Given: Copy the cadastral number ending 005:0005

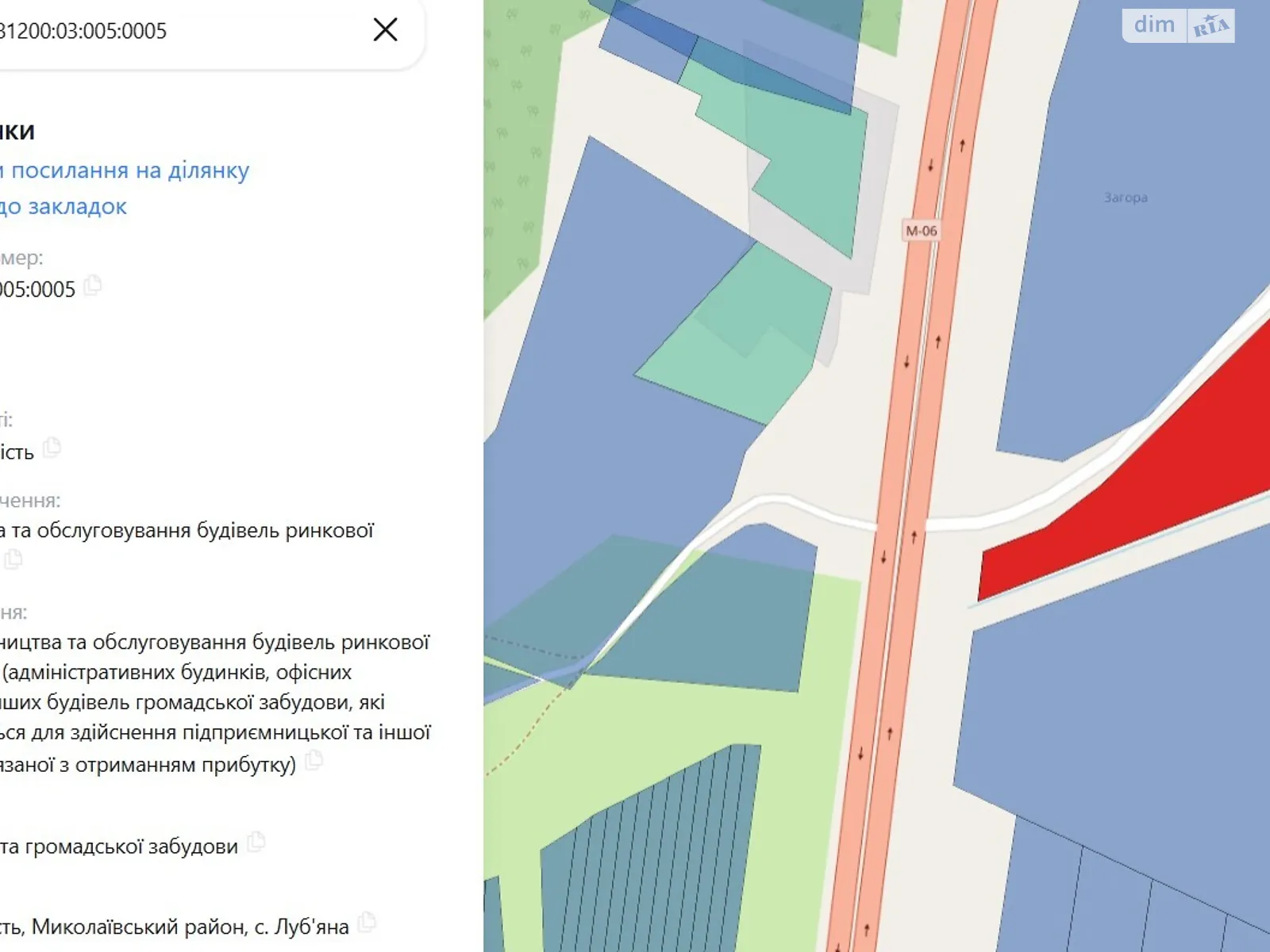Looking at the screenshot, I should tap(93, 285).
